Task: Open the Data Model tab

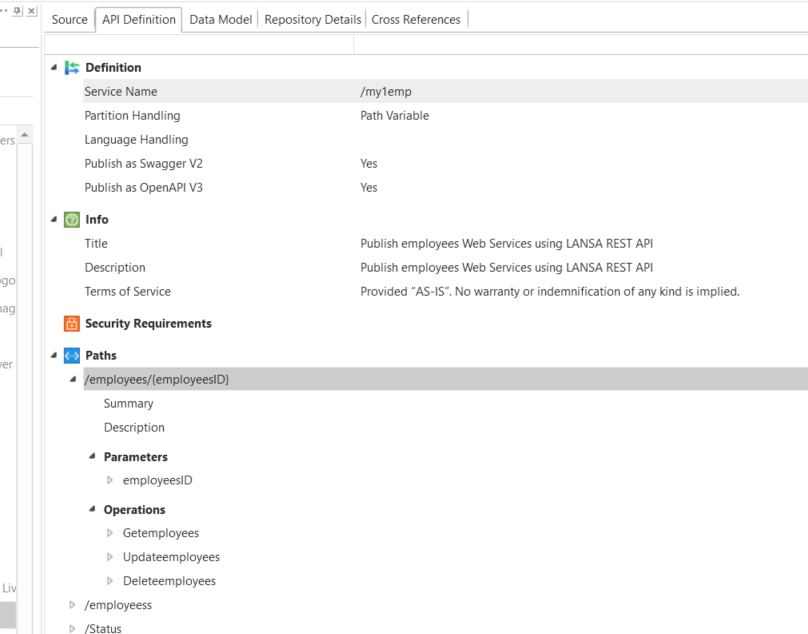Action: (x=220, y=19)
